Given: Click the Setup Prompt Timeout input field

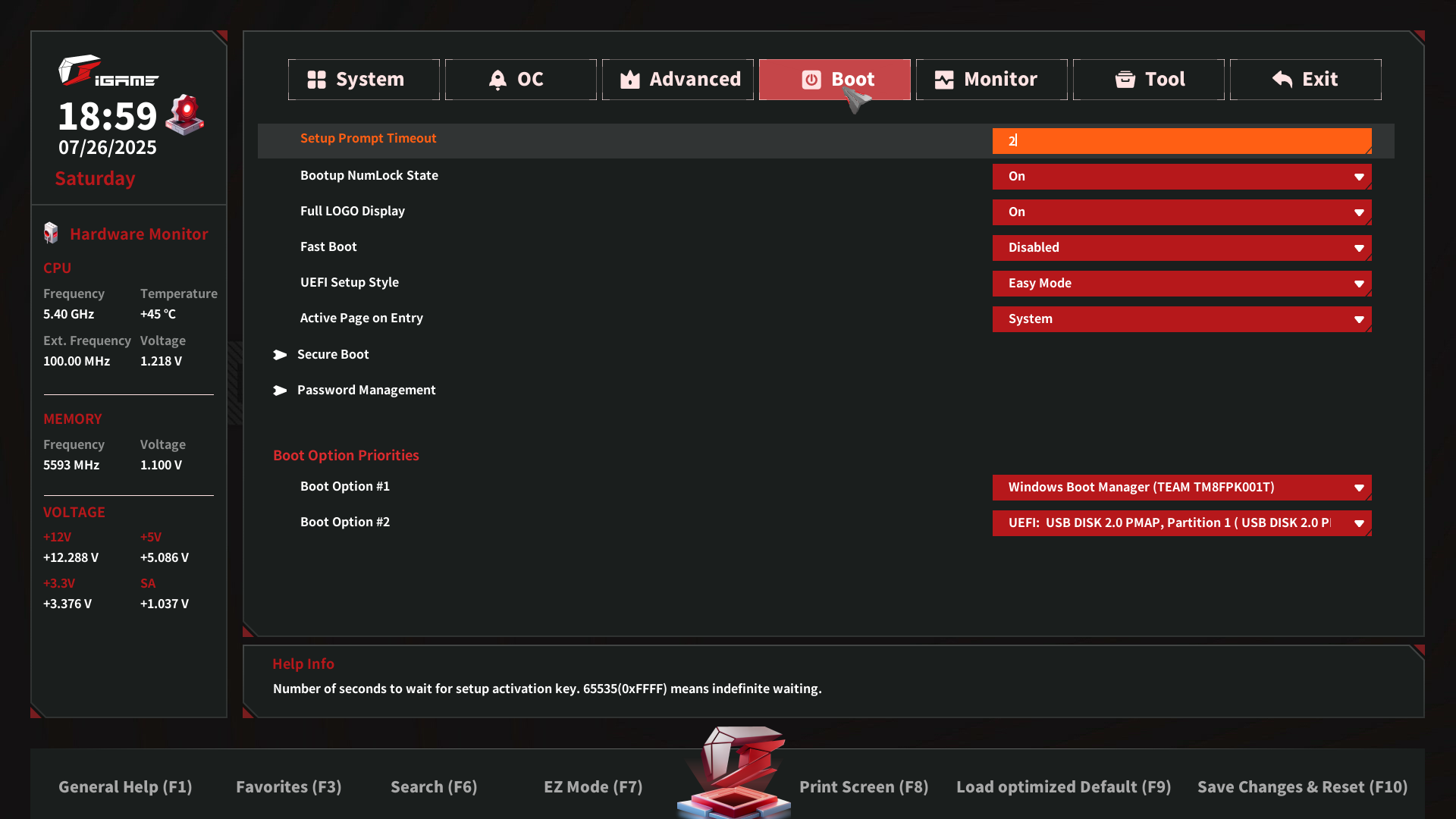Looking at the screenshot, I should pos(1181,141).
